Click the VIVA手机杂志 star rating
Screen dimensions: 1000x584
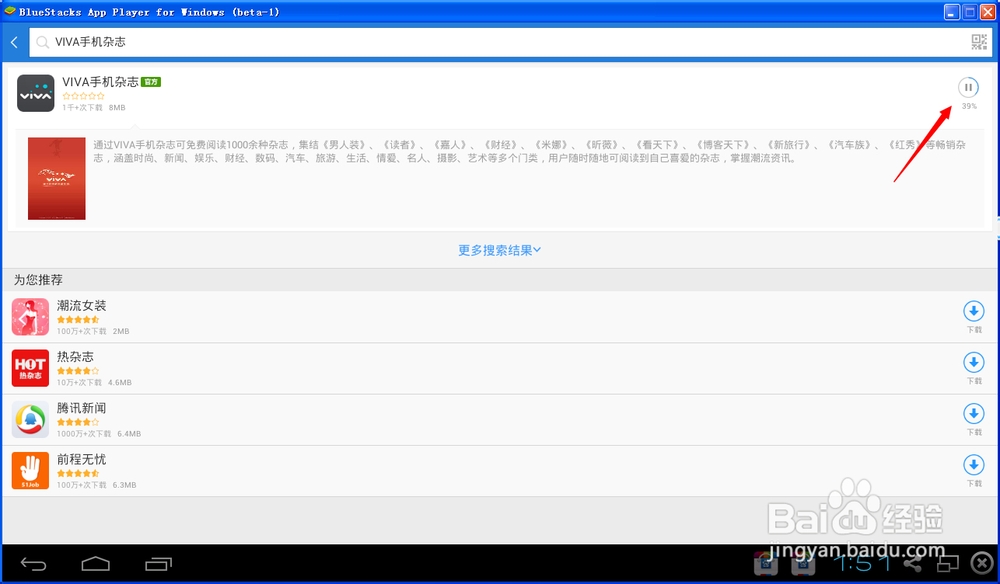[x=84, y=96]
